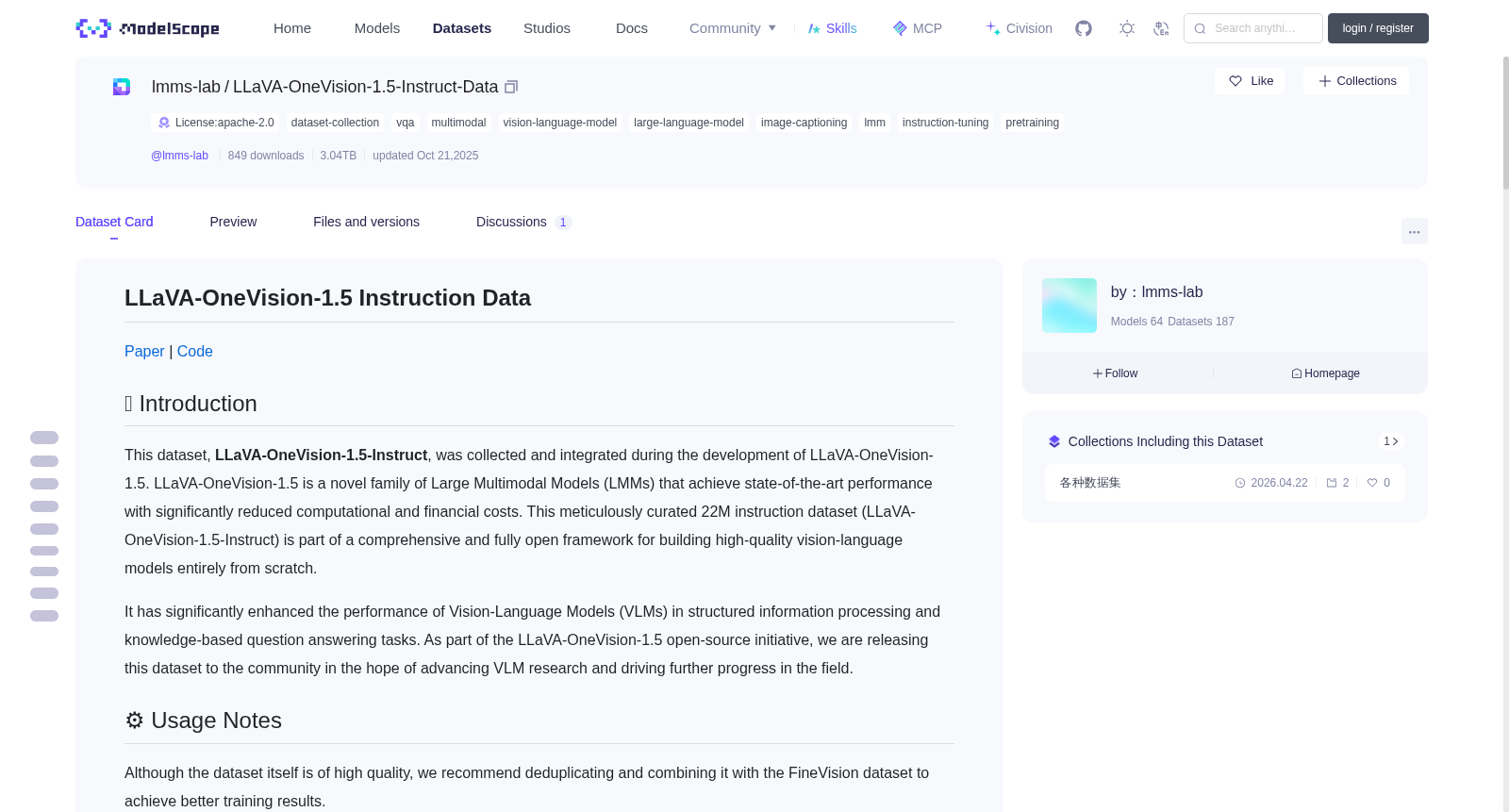
Task: Switch site language with the translate icon
Action: coord(1161,28)
